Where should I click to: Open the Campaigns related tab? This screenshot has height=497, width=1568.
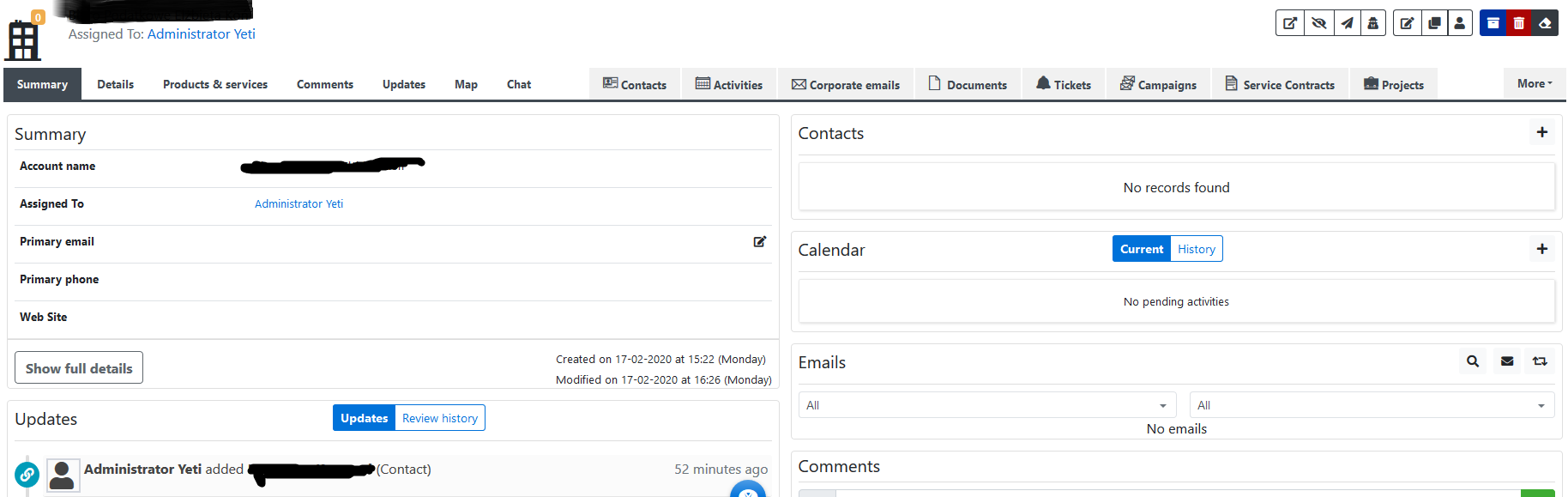(1158, 84)
